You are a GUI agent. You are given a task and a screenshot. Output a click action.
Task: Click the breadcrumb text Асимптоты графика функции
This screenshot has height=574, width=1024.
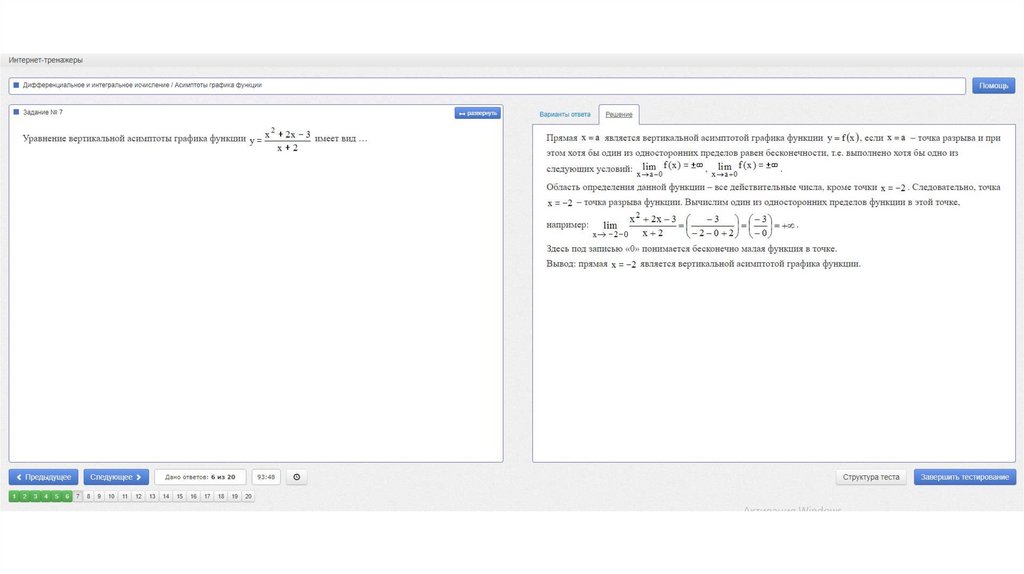pyautogui.click(x=218, y=85)
